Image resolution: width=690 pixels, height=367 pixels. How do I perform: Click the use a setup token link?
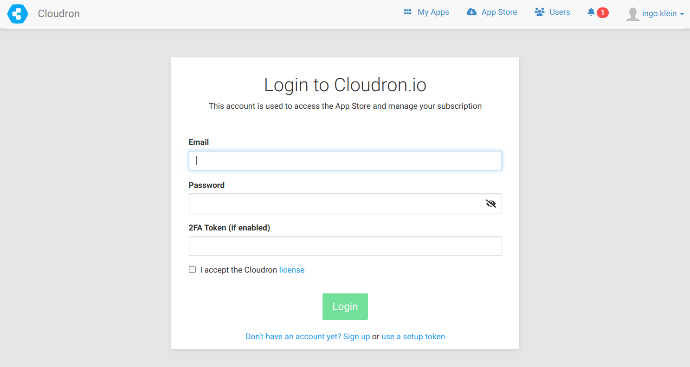click(413, 336)
